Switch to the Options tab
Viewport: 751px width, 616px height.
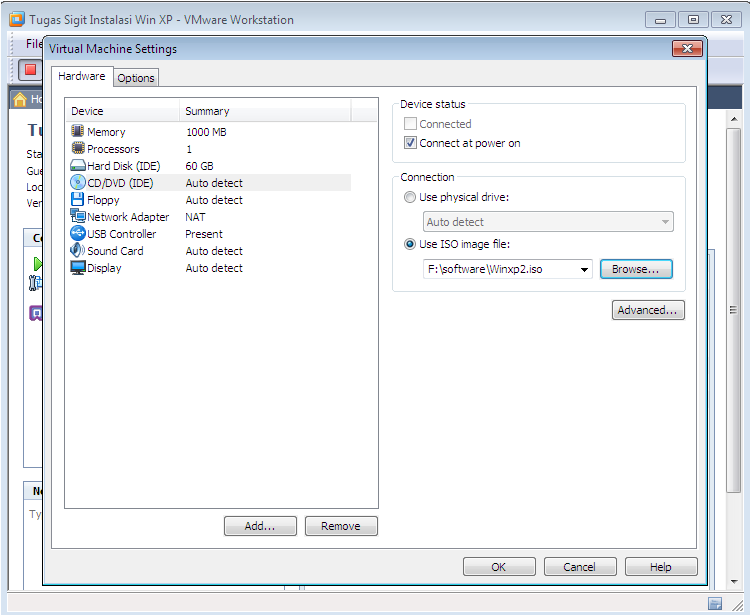tap(136, 78)
